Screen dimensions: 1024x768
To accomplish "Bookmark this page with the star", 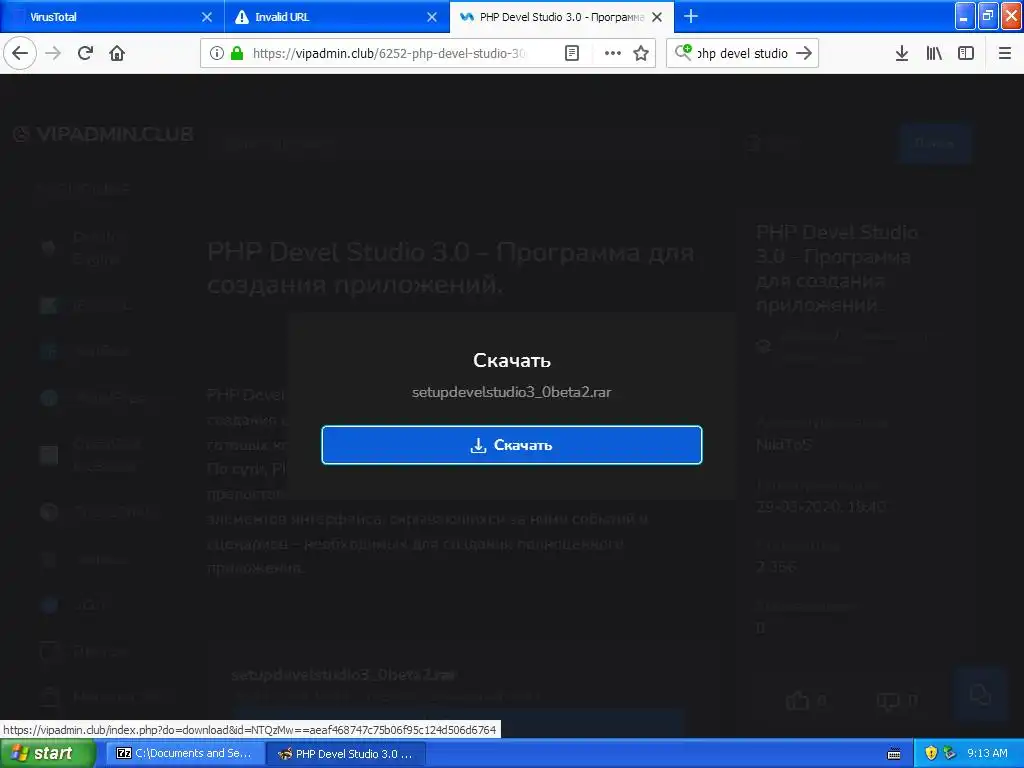I will coord(641,53).
